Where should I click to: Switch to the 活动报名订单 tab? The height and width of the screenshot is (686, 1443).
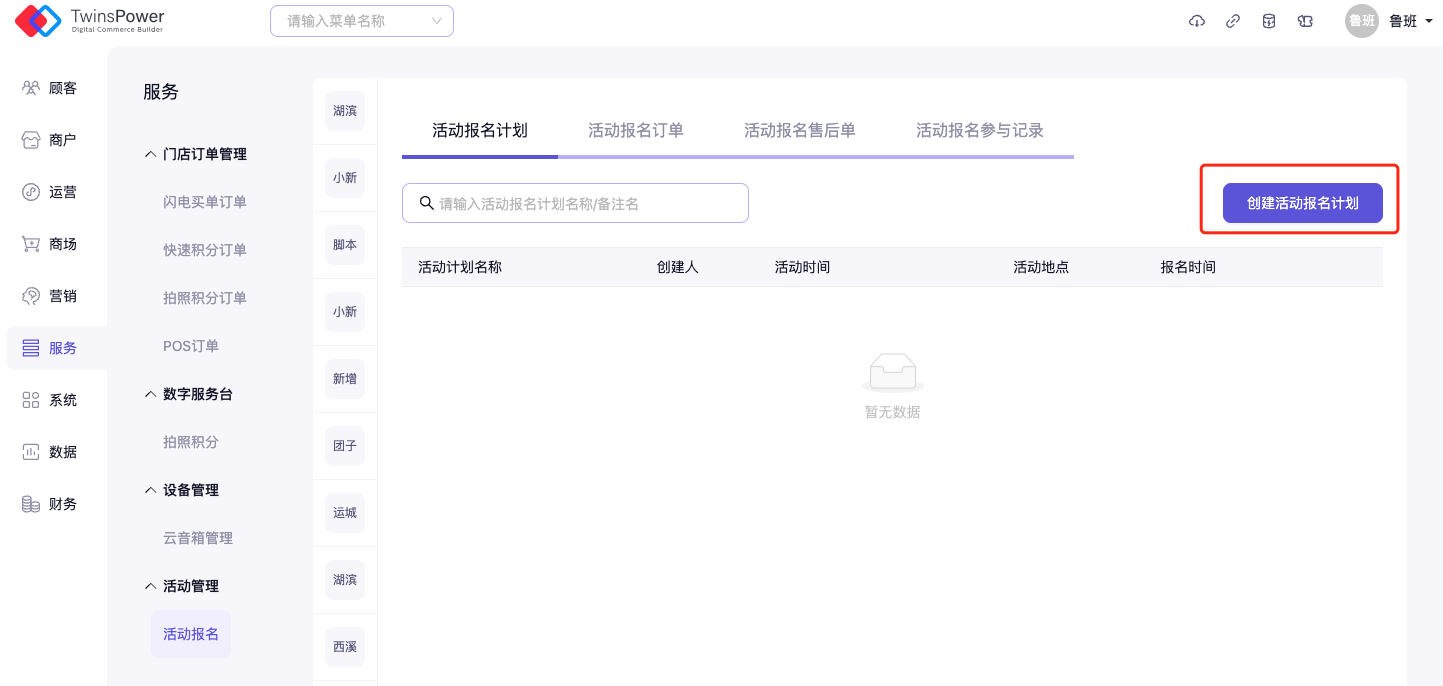[x=635, y=130]
